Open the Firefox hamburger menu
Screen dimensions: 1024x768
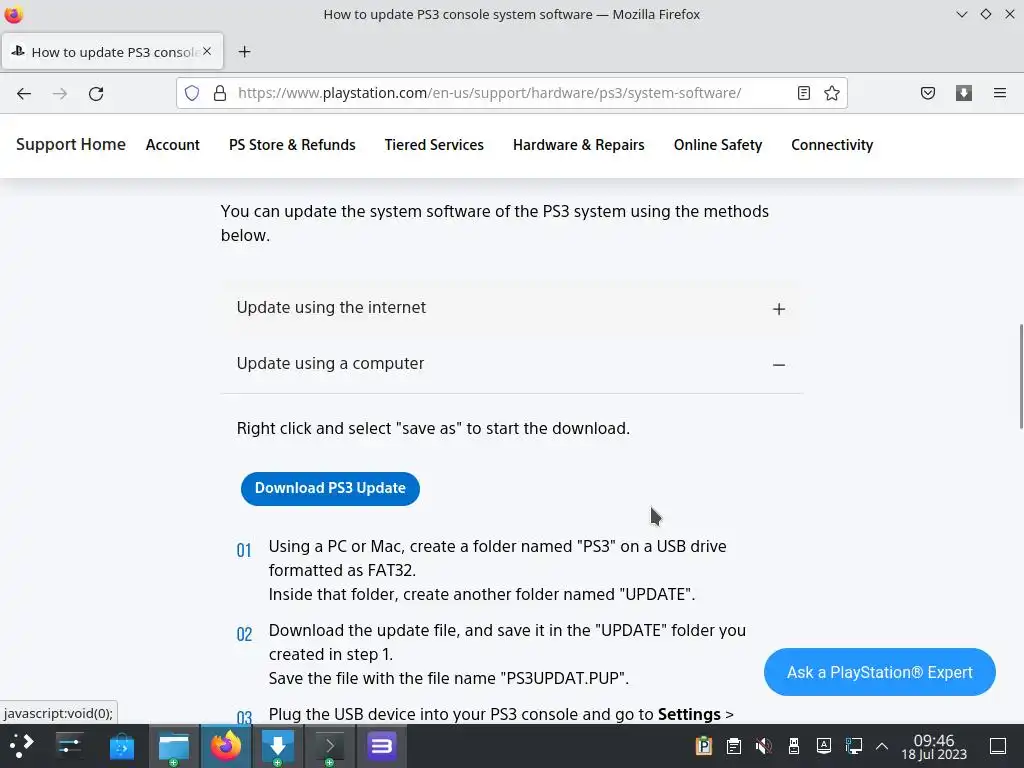1000,93
